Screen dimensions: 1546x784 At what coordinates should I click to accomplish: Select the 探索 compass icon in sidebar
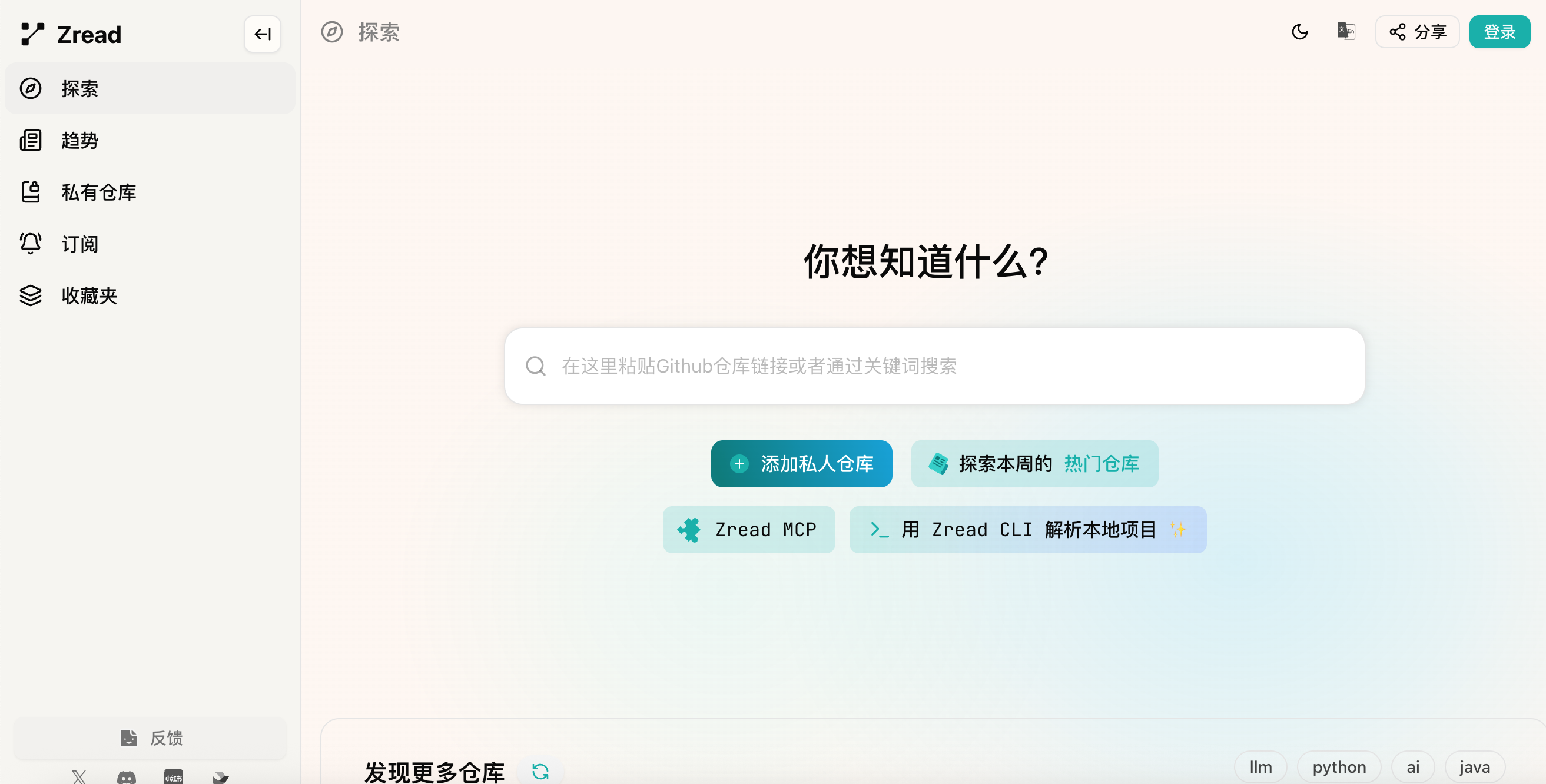coord(31,88)
